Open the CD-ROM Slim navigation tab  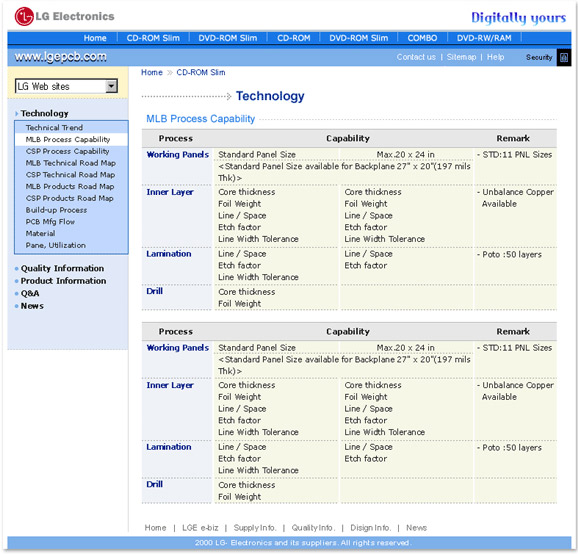pyautogui.click(x=153, y=38)
